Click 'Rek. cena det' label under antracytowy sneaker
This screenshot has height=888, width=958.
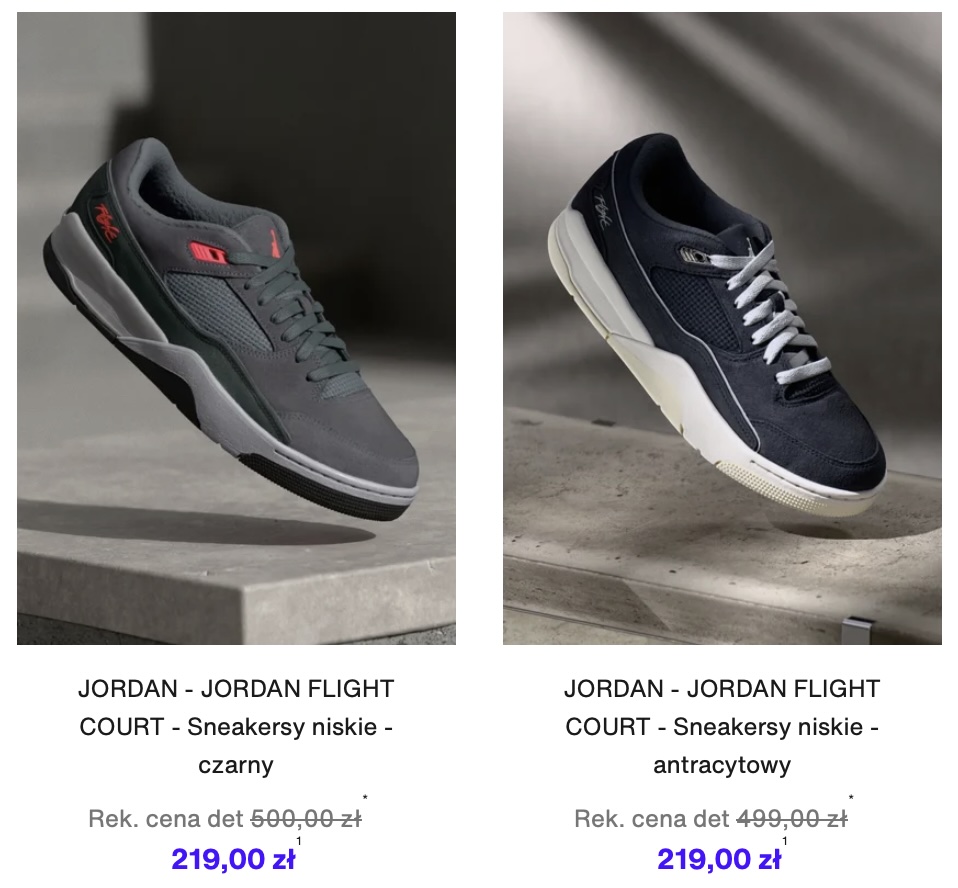click(x=652, y=818)
